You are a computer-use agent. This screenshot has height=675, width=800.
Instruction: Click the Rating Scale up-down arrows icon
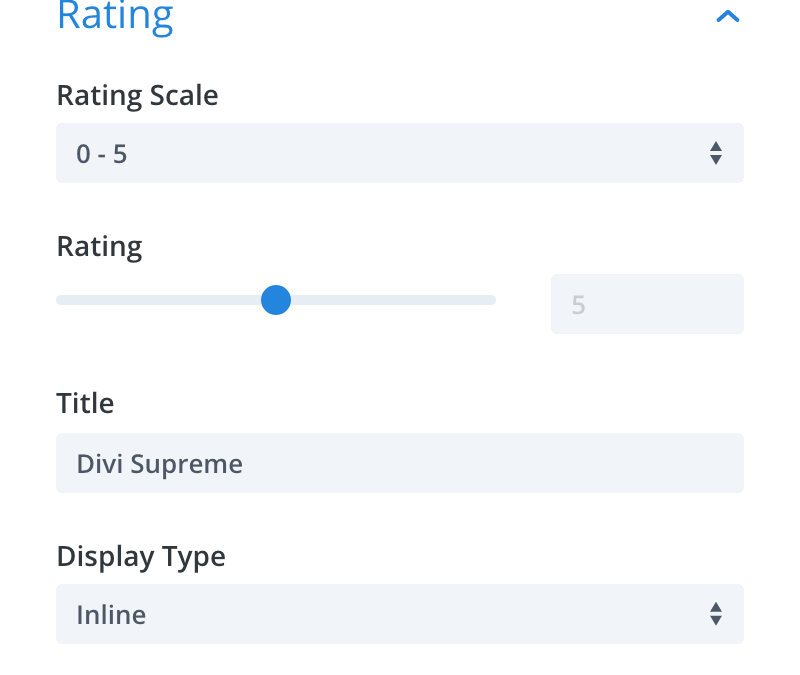[716, 153]
